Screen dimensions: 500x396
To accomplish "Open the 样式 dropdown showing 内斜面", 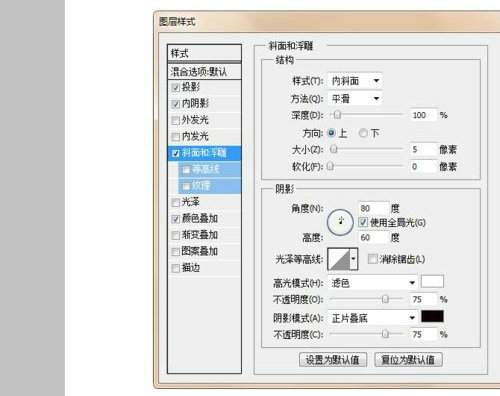I will tap(355, 81).
